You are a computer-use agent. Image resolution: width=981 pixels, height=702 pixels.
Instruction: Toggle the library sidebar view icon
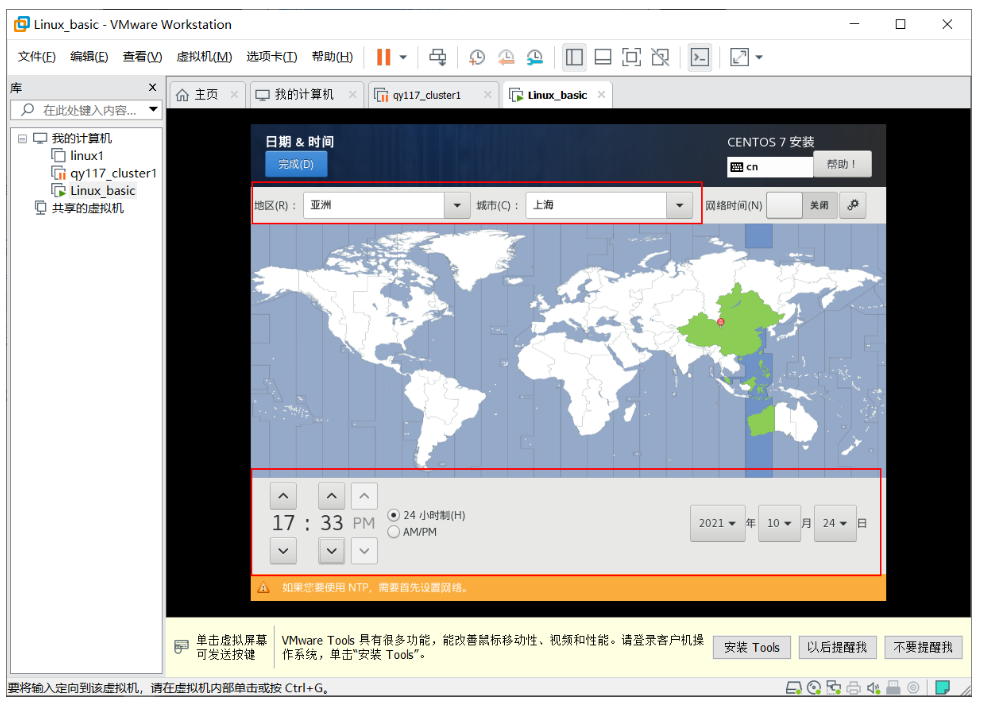574,58
